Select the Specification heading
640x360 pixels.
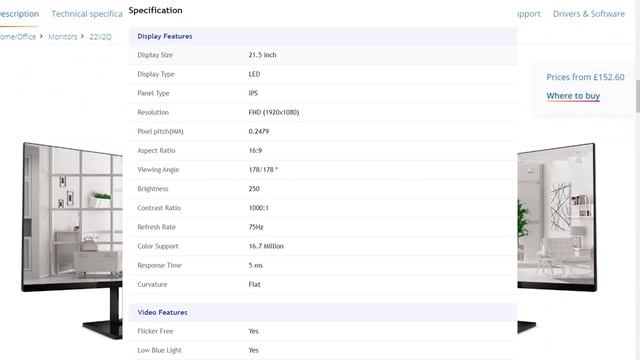156,11
